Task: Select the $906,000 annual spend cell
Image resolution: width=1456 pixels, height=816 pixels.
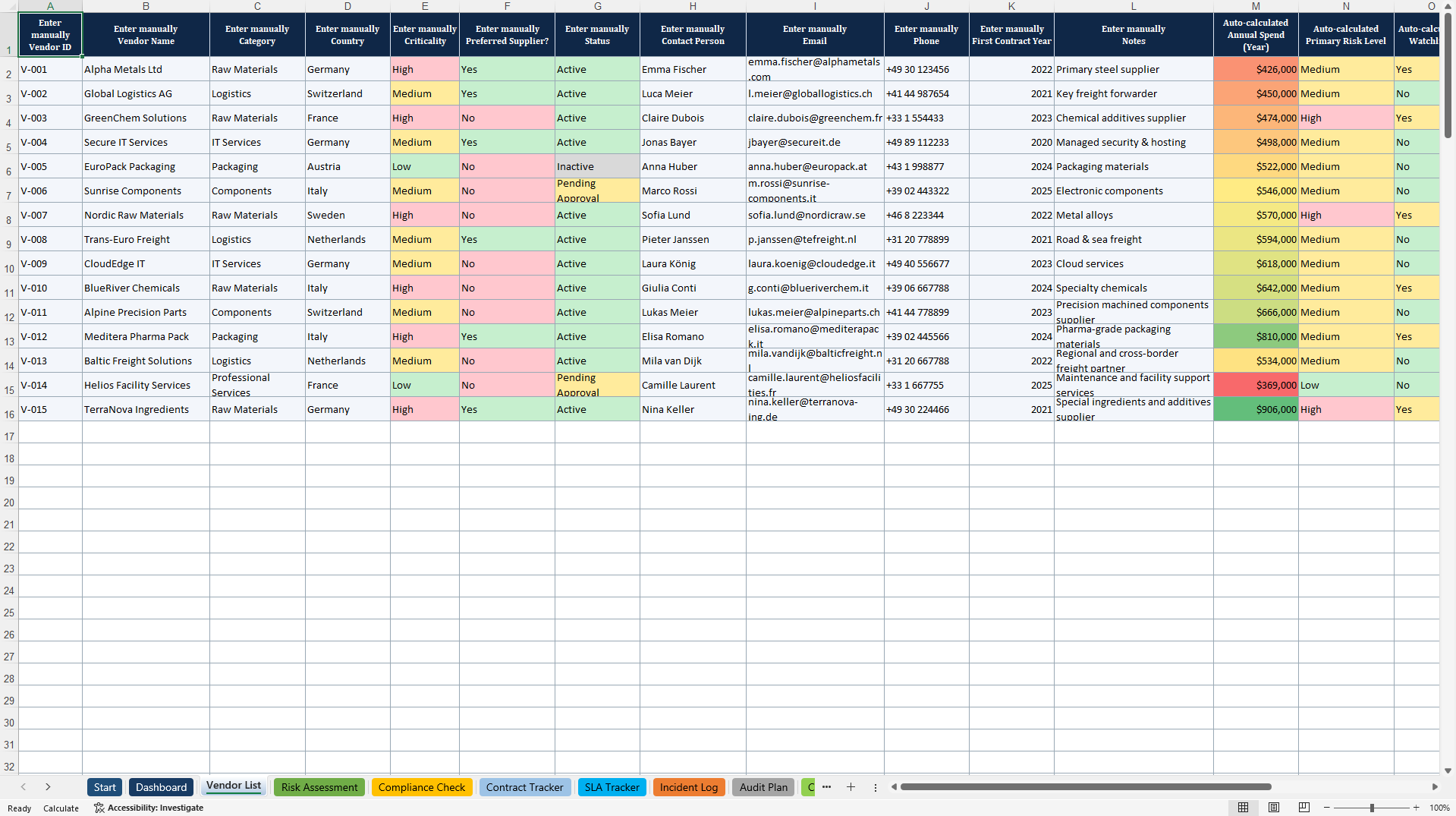Action: [1256, 409]
